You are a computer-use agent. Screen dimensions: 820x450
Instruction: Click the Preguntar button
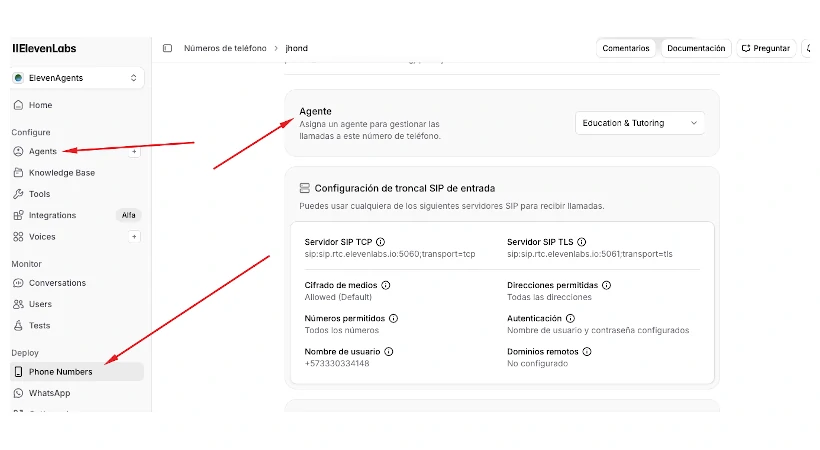click(x=766, y=48)
